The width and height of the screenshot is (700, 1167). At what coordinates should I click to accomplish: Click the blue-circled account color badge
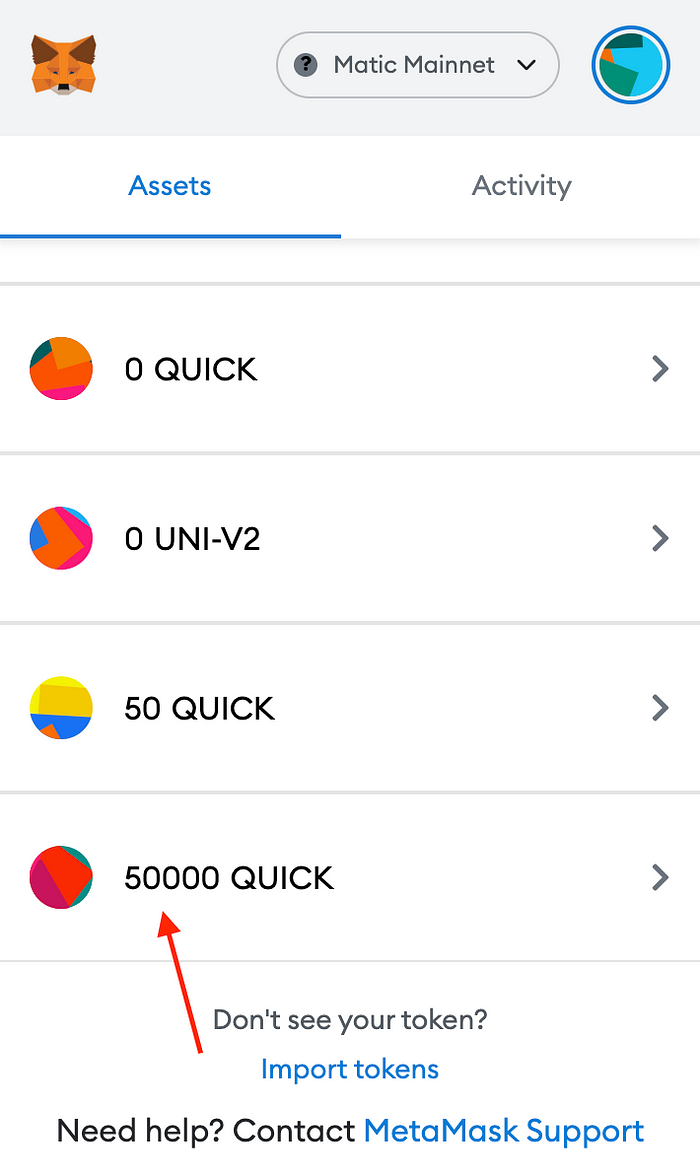[x=630, y=65]
